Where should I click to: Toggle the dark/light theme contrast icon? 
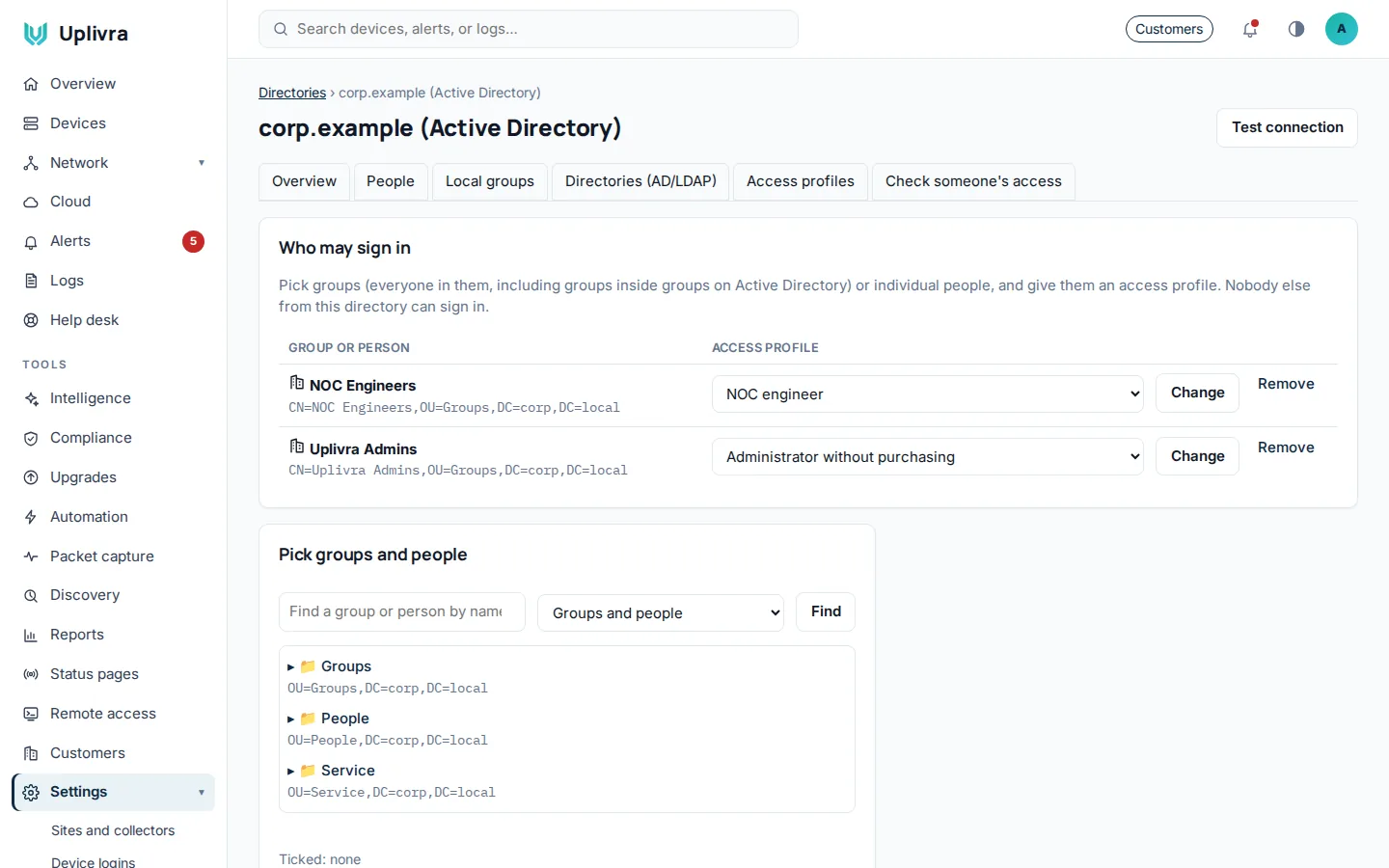(1296, 29)
